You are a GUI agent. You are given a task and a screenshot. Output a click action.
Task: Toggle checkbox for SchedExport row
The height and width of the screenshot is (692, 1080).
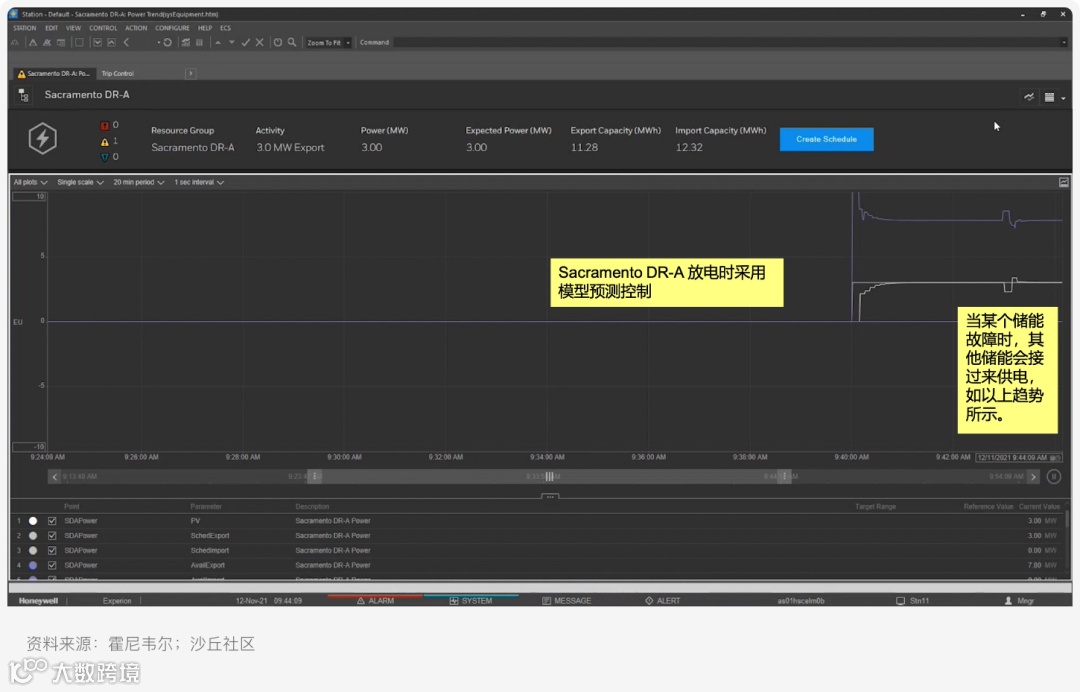point(52,536)
